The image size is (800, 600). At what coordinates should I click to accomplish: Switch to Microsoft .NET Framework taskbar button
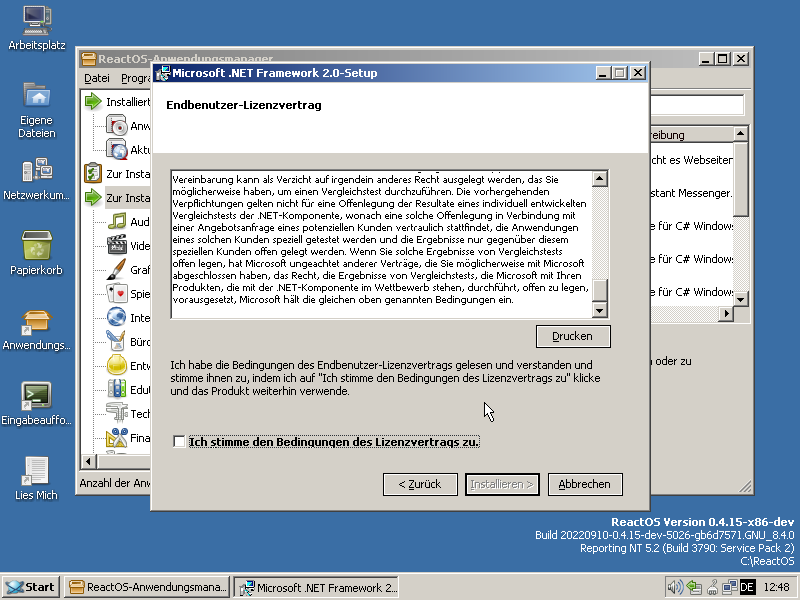click(316, 587)
